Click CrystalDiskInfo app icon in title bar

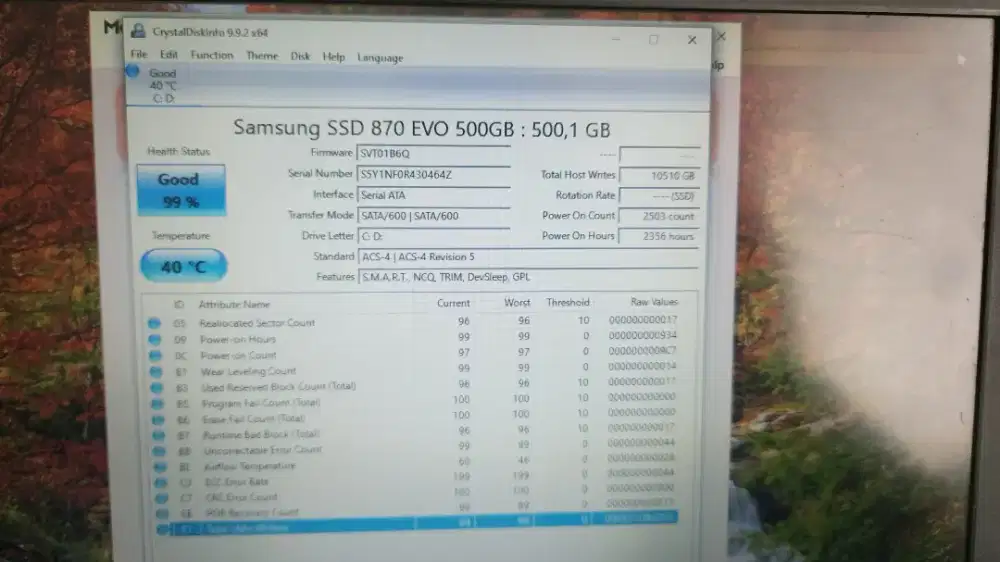(x=138, y=31)
